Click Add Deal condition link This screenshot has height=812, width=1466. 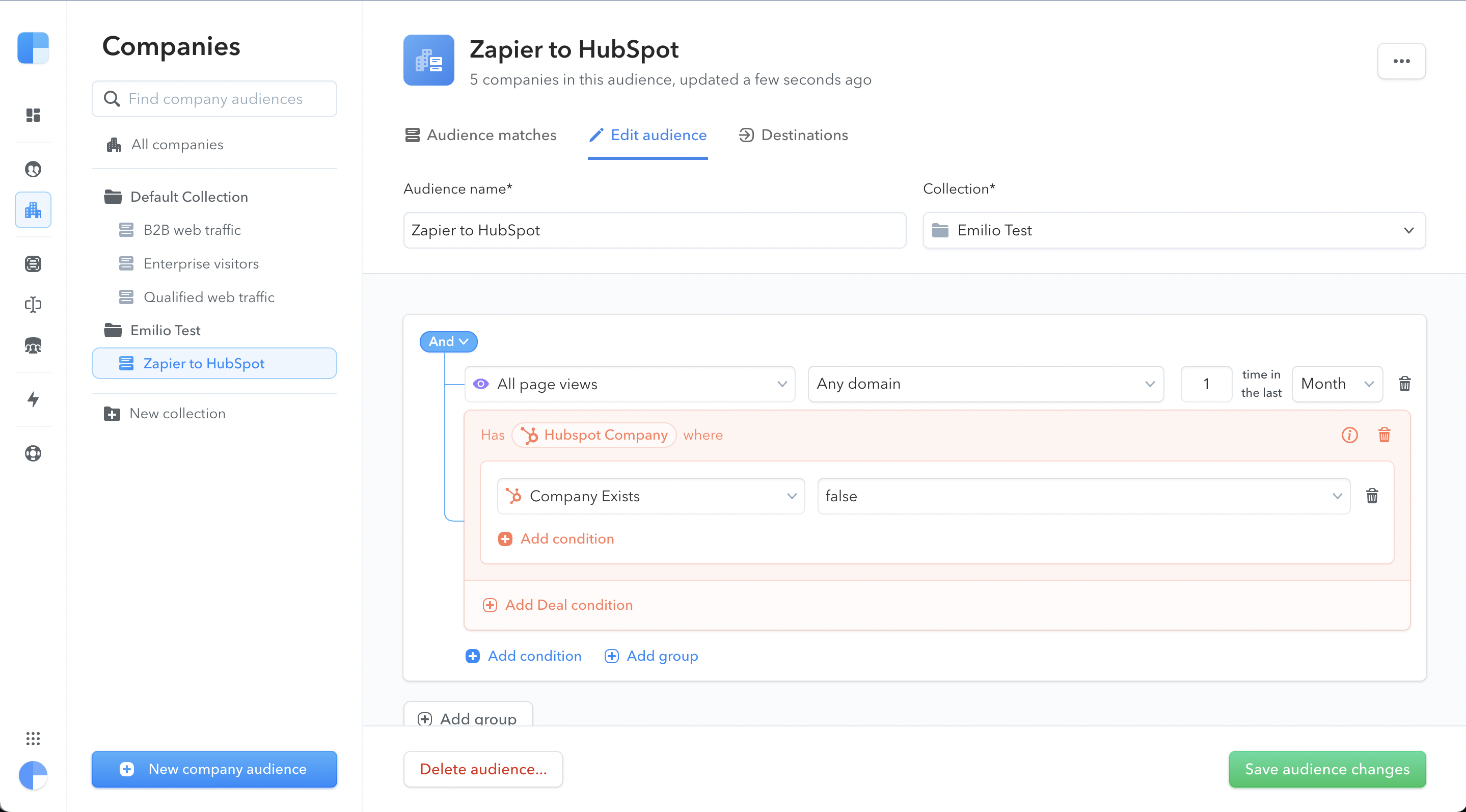(569, 605)
